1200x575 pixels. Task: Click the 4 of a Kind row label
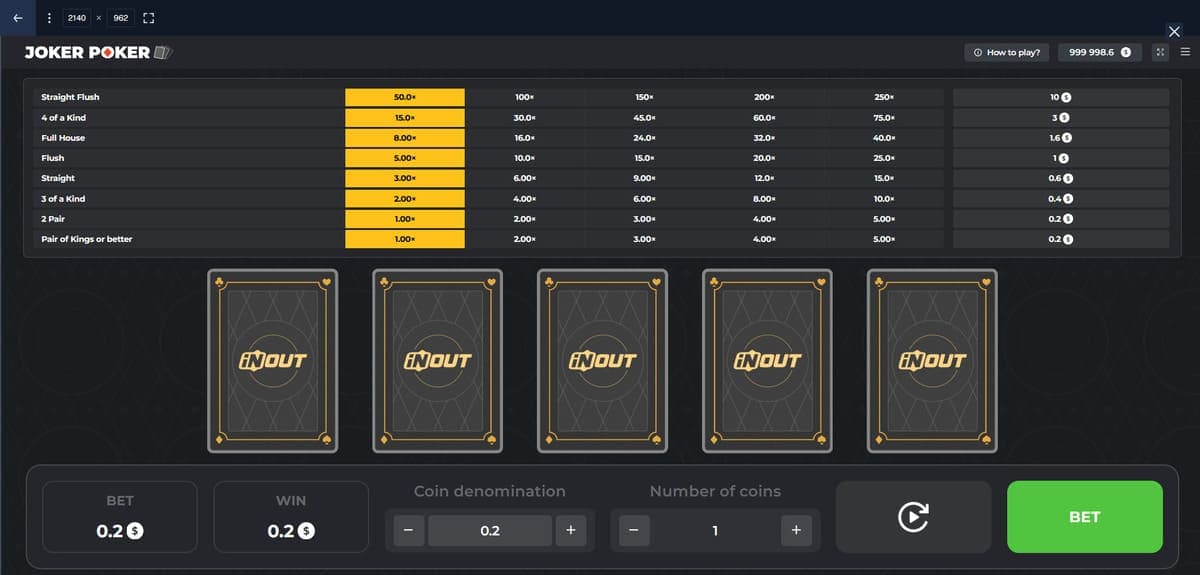tap(63, 118)
